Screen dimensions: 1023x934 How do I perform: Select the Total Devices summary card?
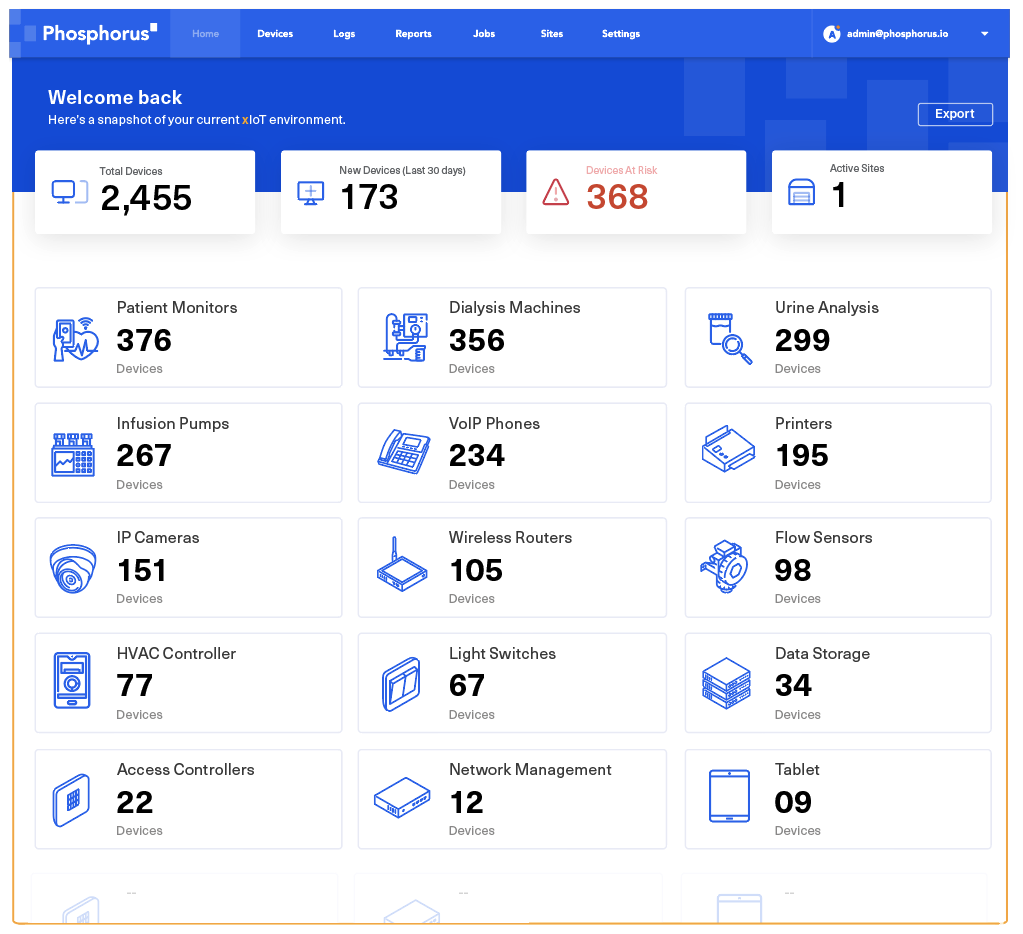(145, 193)
